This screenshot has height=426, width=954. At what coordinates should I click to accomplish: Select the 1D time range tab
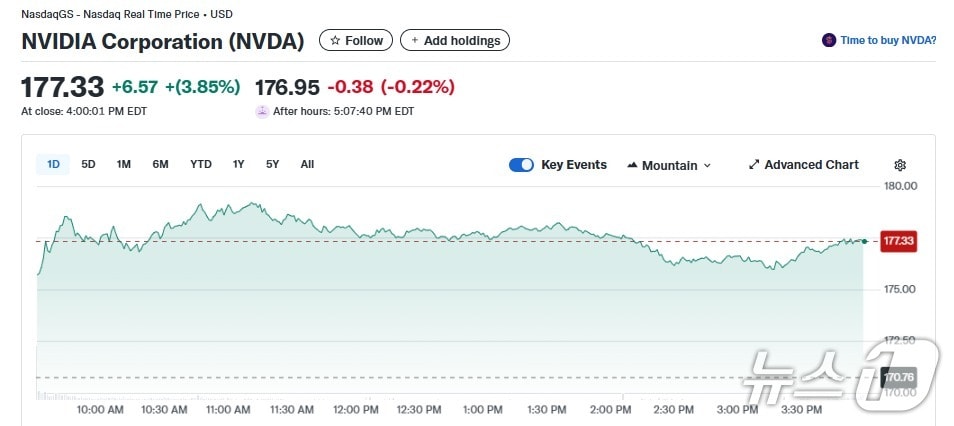tap(54, 164)
